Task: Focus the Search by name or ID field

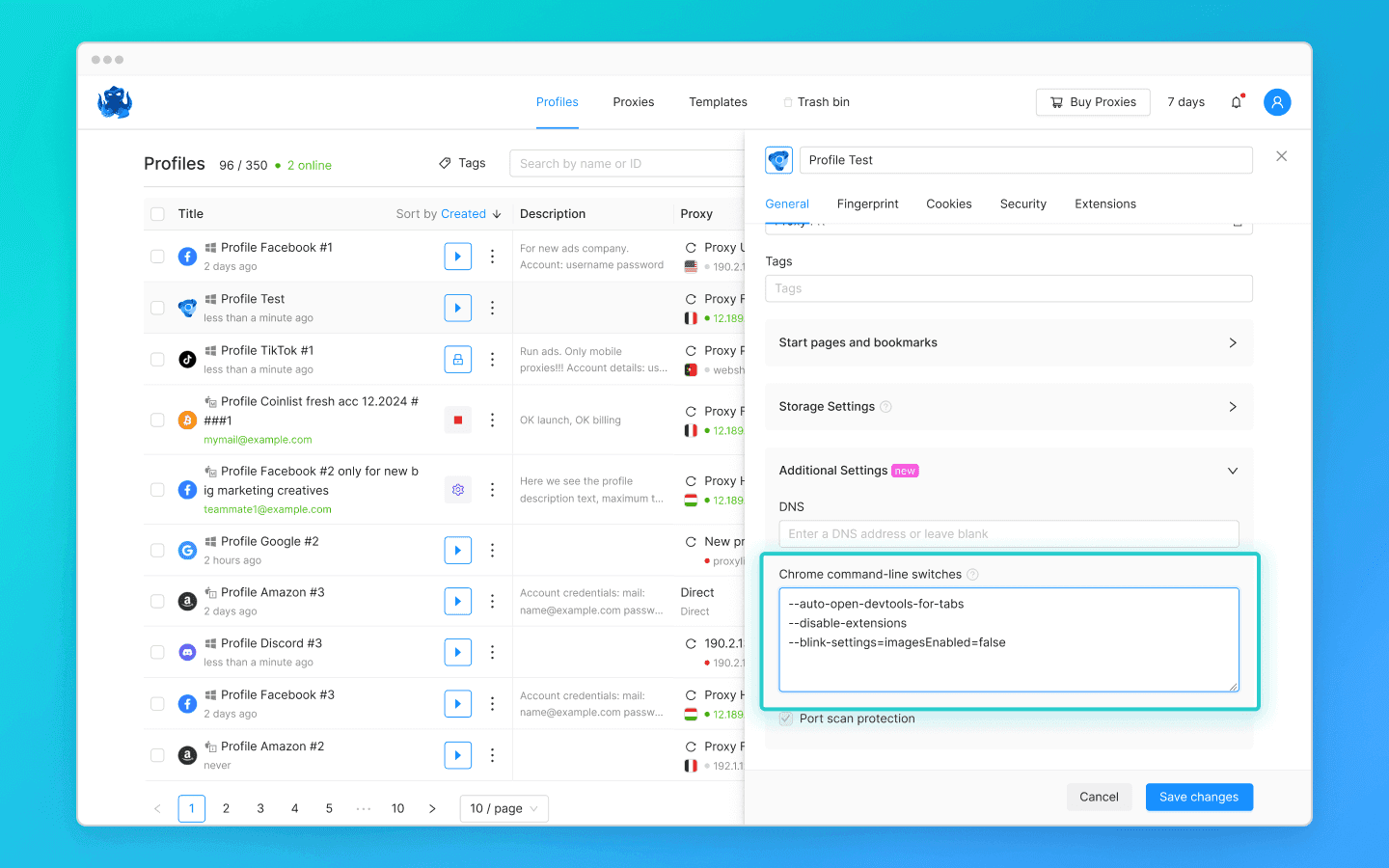Action: tap(627, 163)
